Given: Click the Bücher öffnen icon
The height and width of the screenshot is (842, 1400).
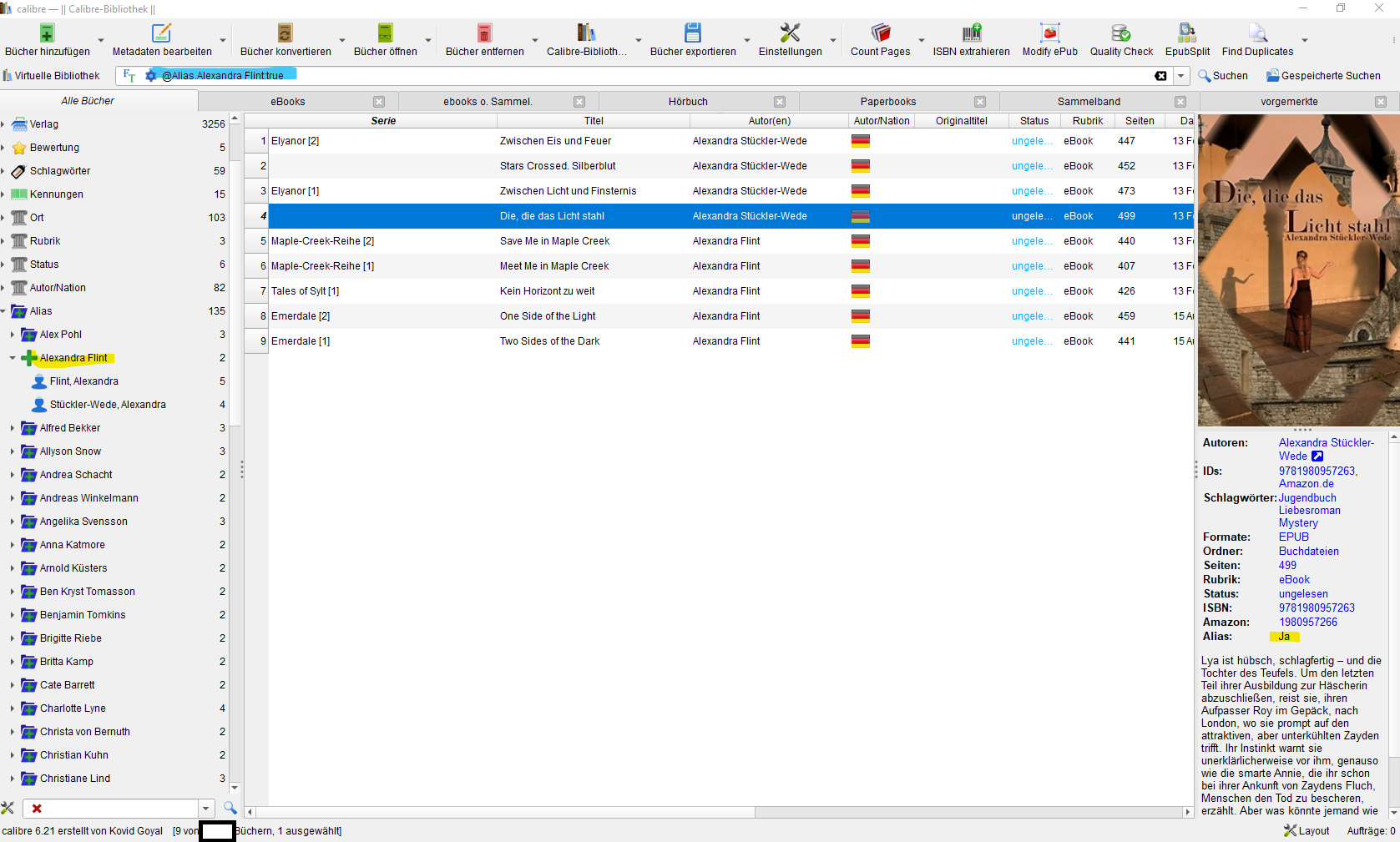Looking at the screenshot, I should [x=385, y=33].
